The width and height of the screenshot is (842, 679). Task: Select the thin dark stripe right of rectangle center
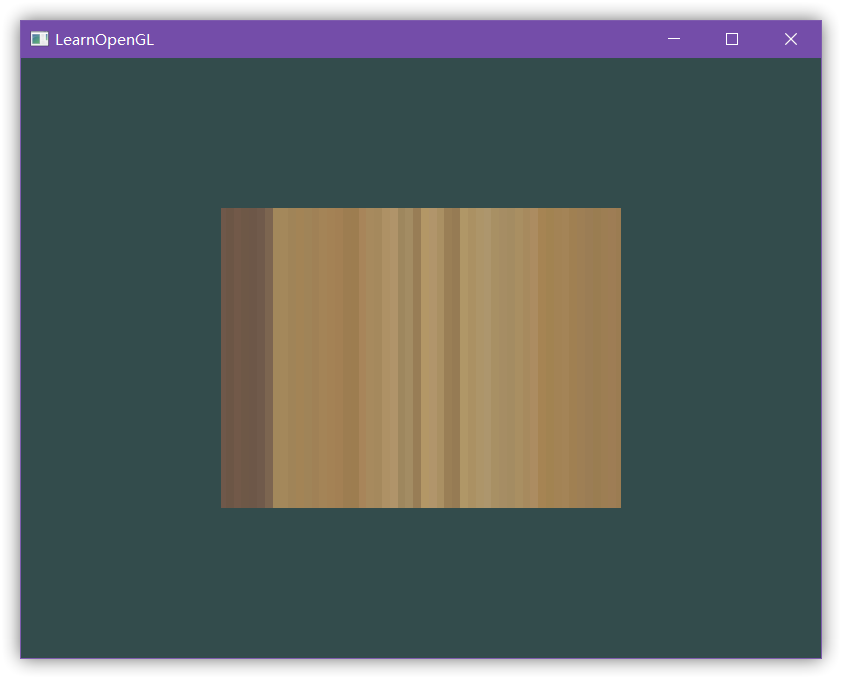tap(452, 358)
